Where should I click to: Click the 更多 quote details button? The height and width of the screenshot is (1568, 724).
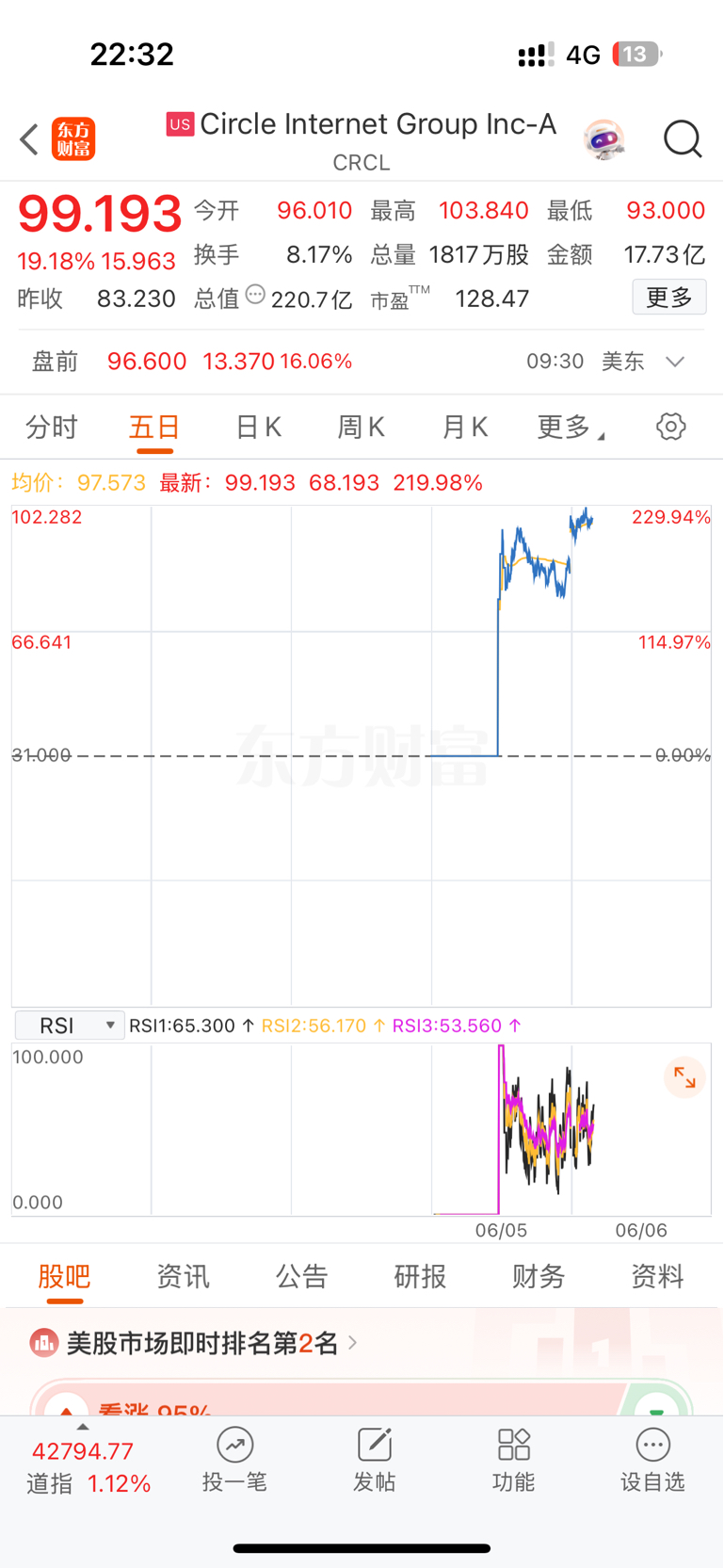coord(669,298)
